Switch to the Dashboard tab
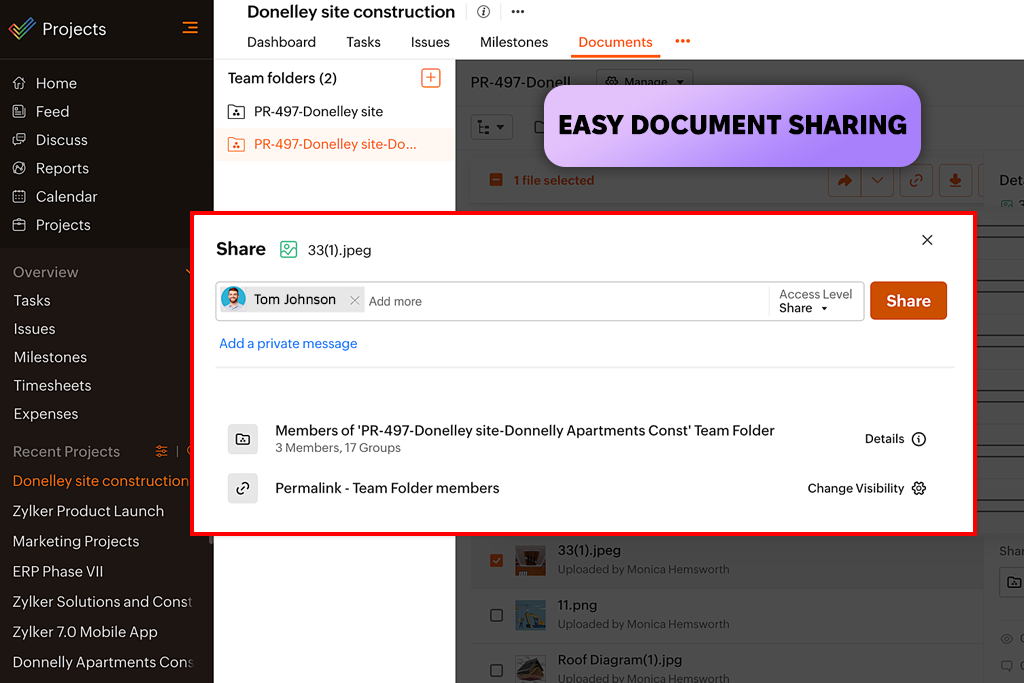Screen dimensions: 1024x683 pos(281,42)
